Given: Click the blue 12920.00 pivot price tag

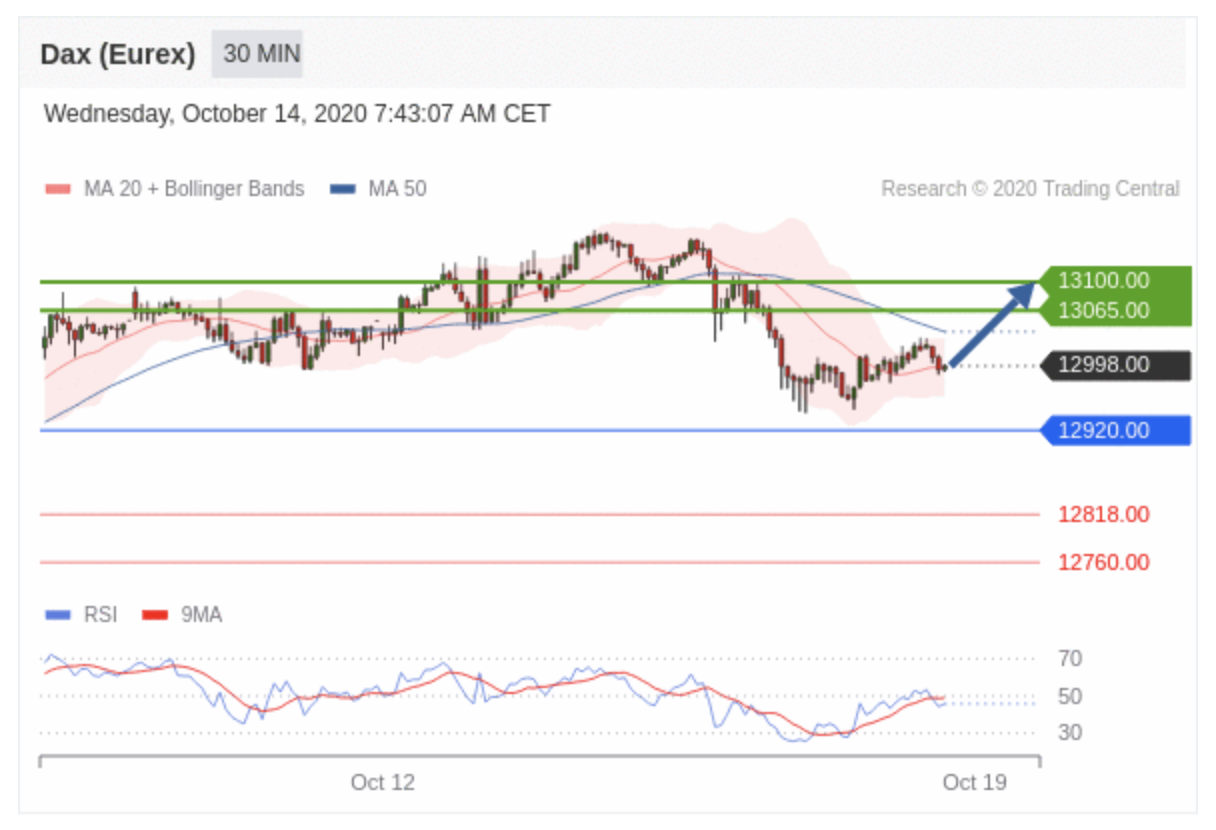Looking at the screenshot, I should tap(1115, 431).
